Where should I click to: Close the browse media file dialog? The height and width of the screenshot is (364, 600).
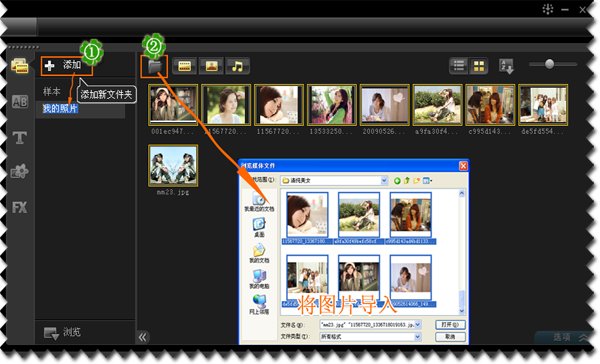coord(463,166)
